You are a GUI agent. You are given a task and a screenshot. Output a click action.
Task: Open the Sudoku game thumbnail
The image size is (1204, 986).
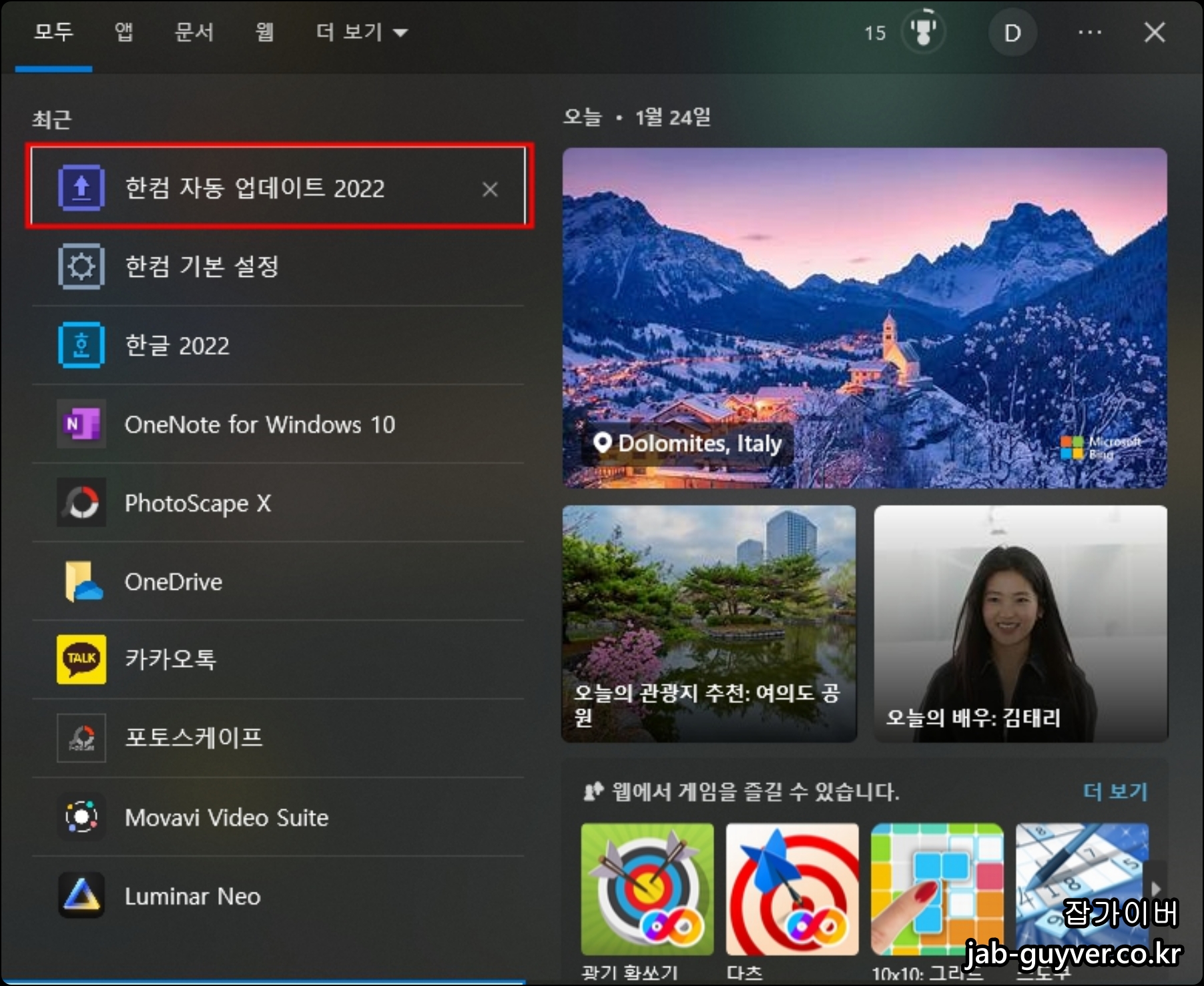point(1081,889)
